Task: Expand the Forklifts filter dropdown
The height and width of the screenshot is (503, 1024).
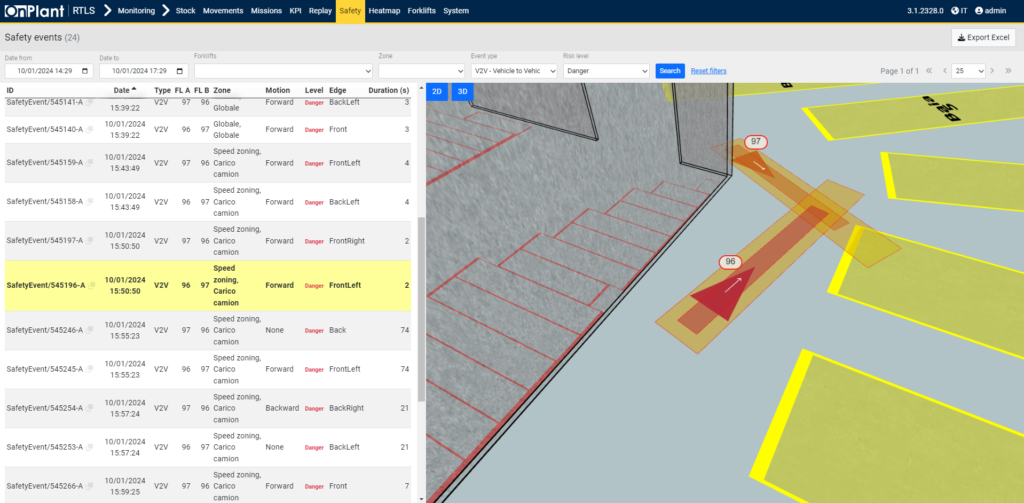Action: point(283,71)
